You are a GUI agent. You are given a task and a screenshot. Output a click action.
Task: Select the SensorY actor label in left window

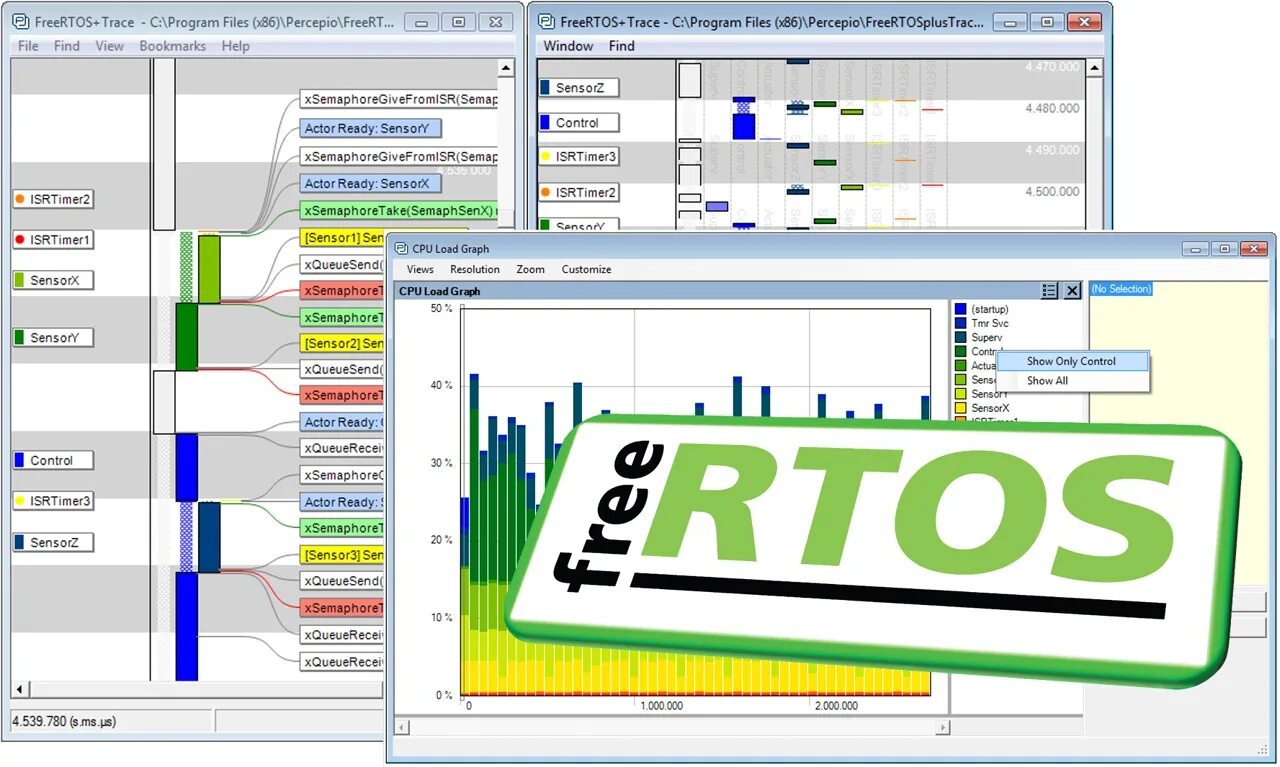[x=54, y=338]
